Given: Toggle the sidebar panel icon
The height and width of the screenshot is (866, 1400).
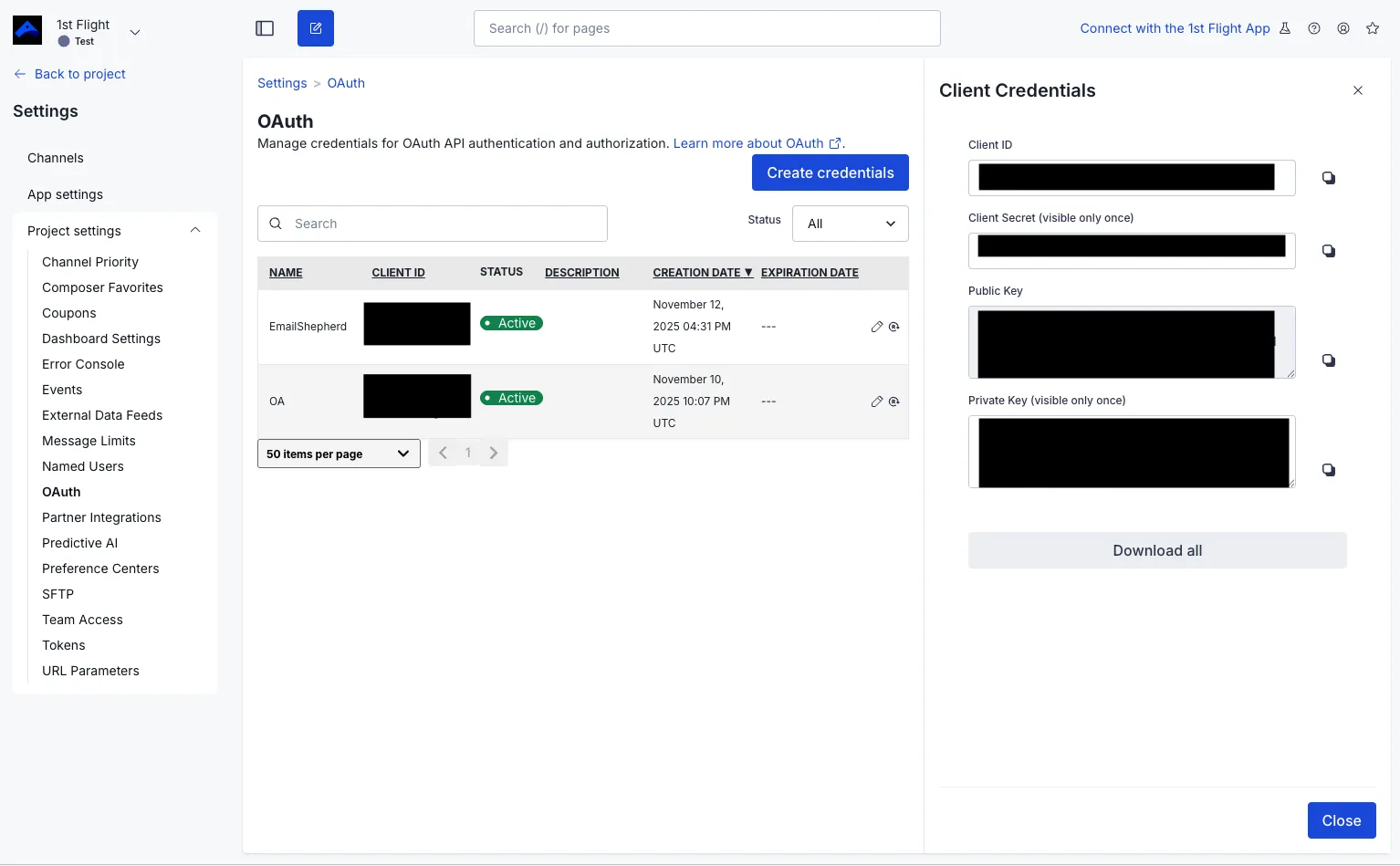Looking at the screenshot, I should point(265,28).
